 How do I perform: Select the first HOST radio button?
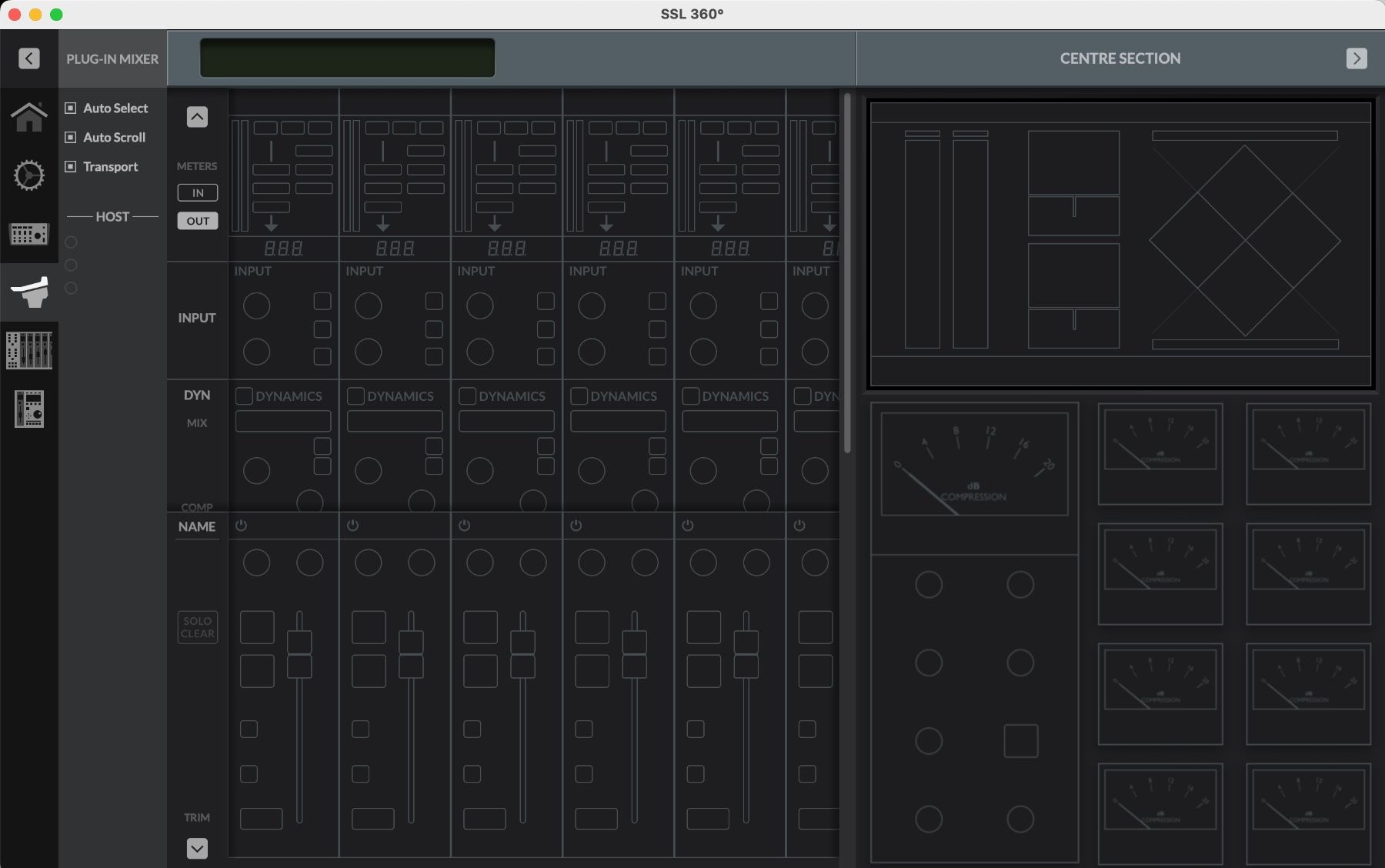tap(71, 242)
